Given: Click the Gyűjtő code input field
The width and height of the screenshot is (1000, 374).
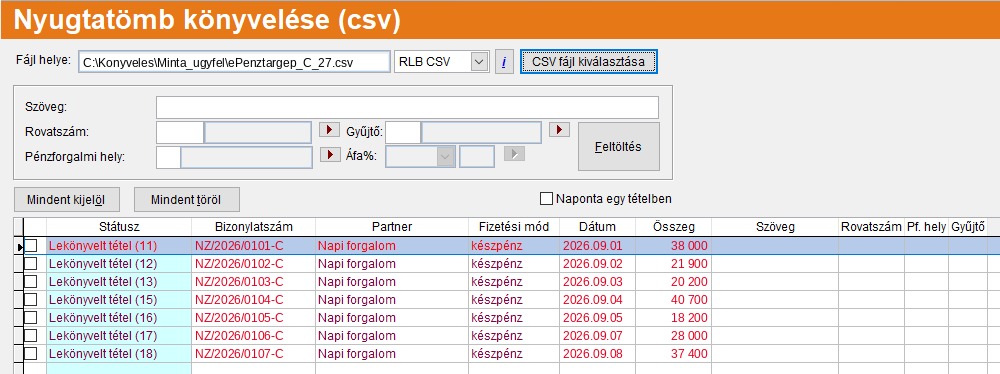Looking at the screenshot, I should pos(403,133).
